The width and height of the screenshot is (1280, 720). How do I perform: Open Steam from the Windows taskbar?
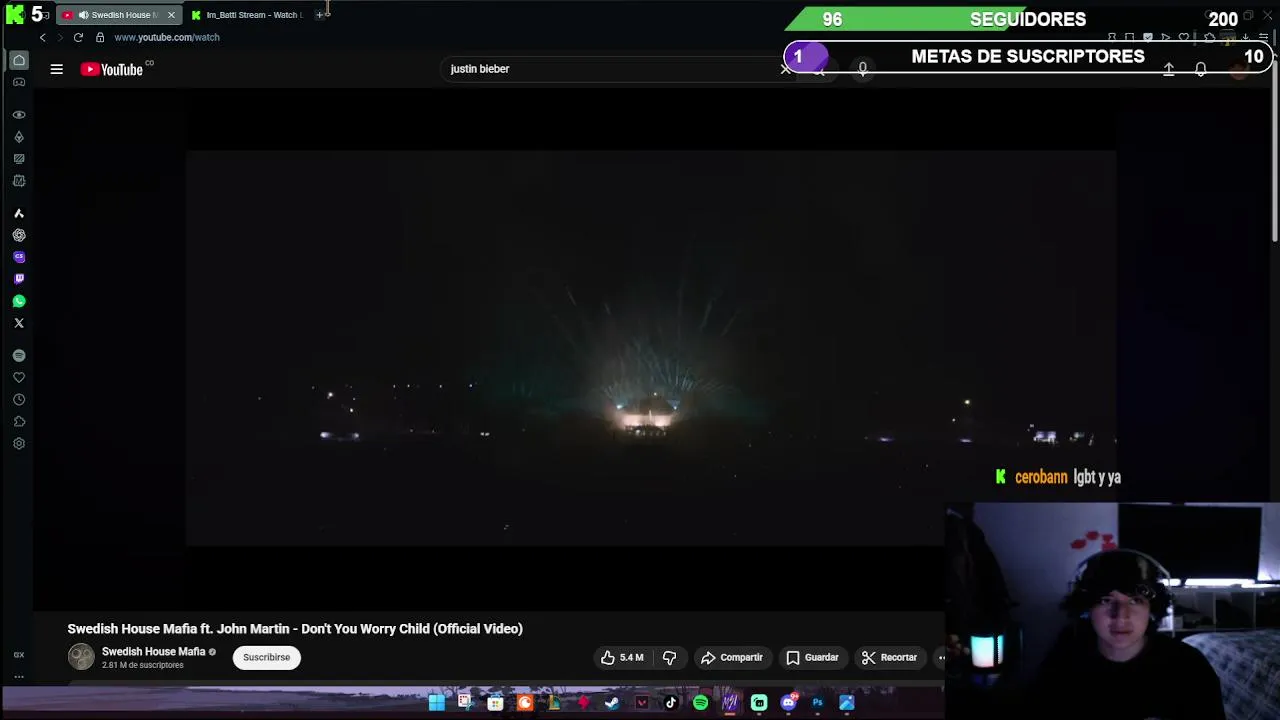coord(612,703)
